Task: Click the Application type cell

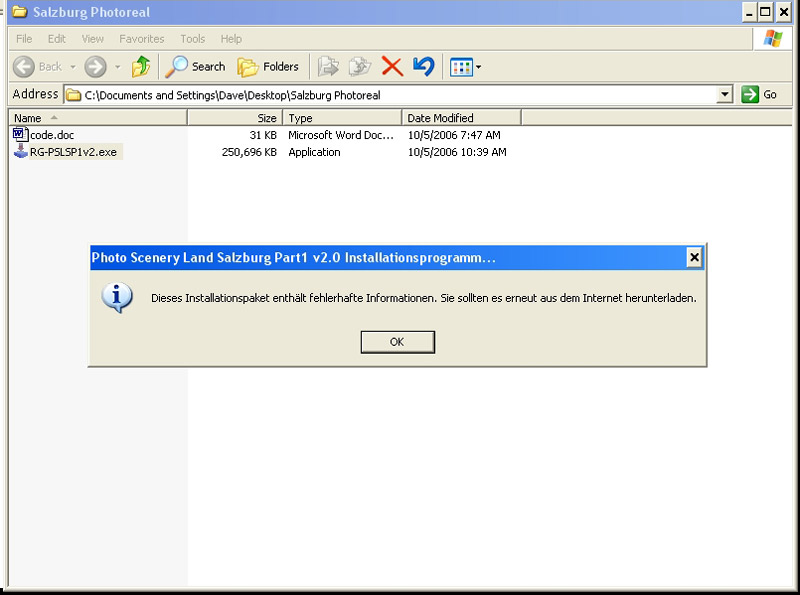Action: pos(314,152)
